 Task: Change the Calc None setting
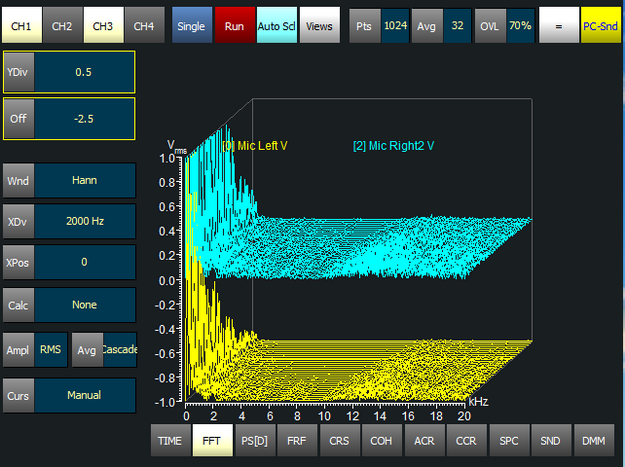click(x=84, y=305)
